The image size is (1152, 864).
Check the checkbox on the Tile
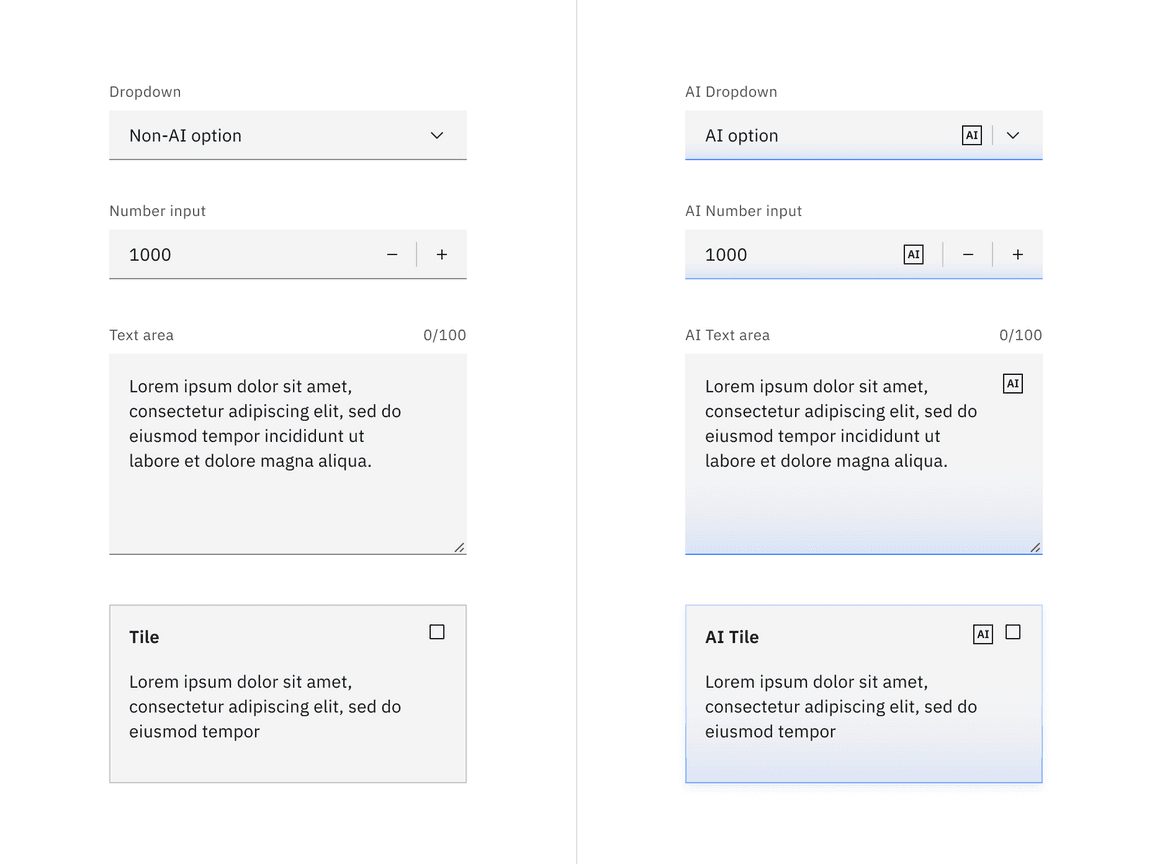(x=437, y=632)
